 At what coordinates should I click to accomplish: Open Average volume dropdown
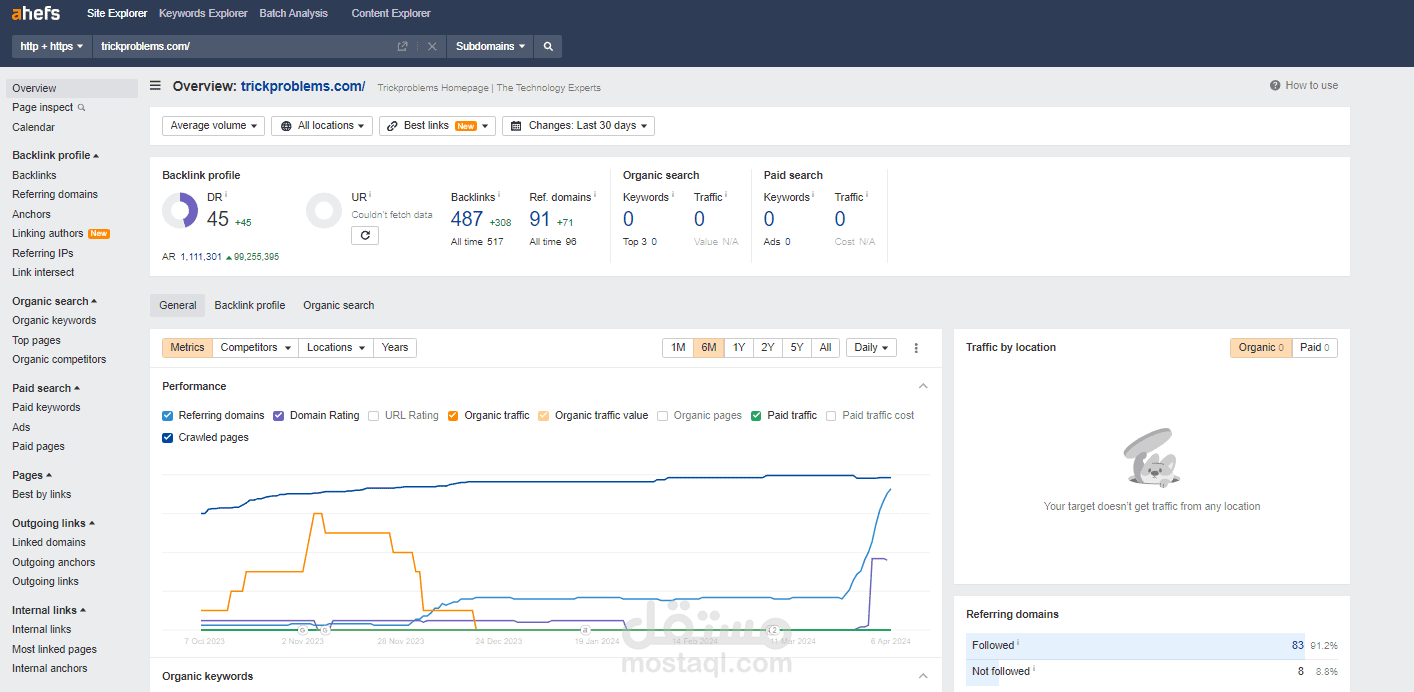point(214,126)
